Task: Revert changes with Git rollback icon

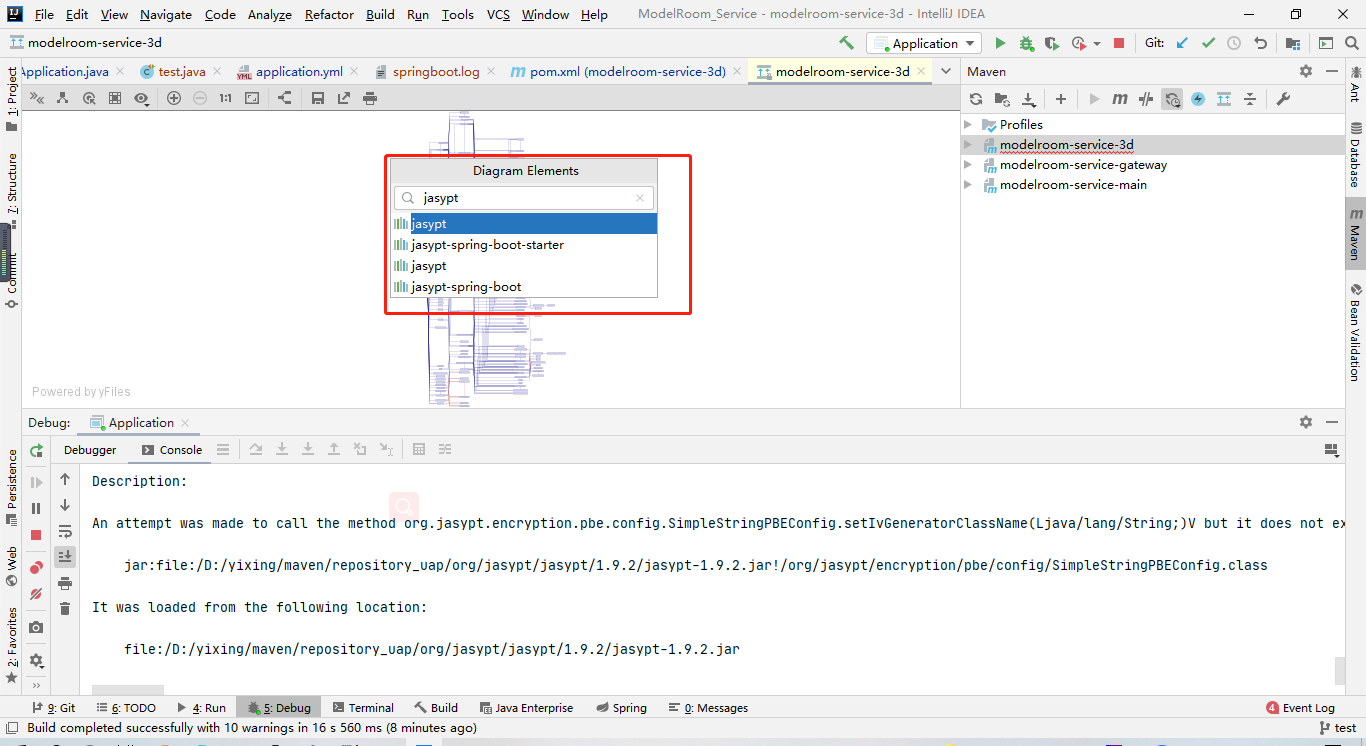Action: tap(1260, 43)
